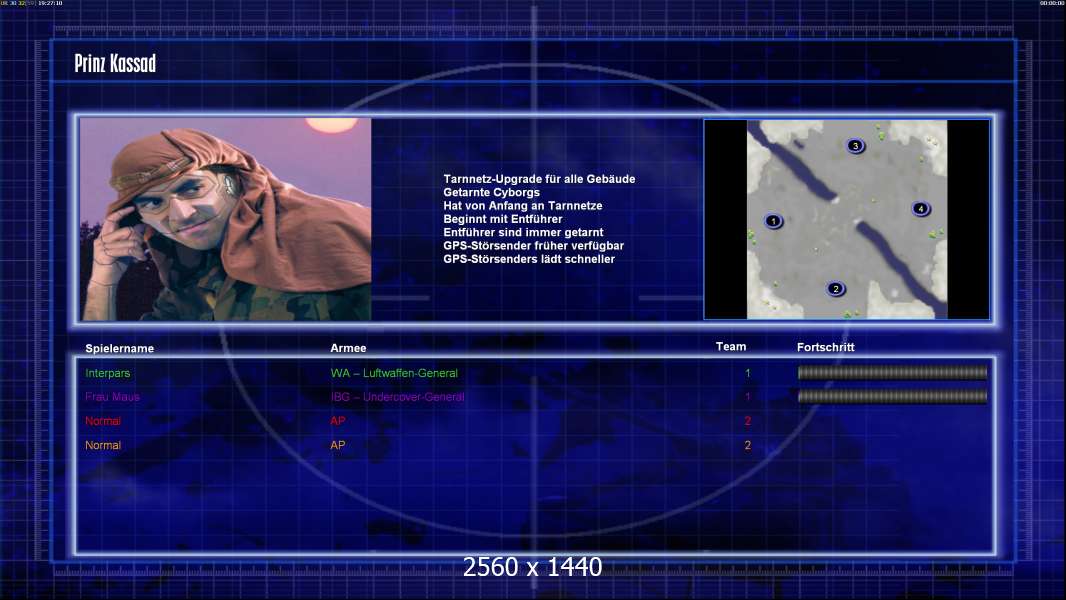The image size is (1066, 600).
Task: Select the orange Normal AI player row
Action: click(103, 445)
